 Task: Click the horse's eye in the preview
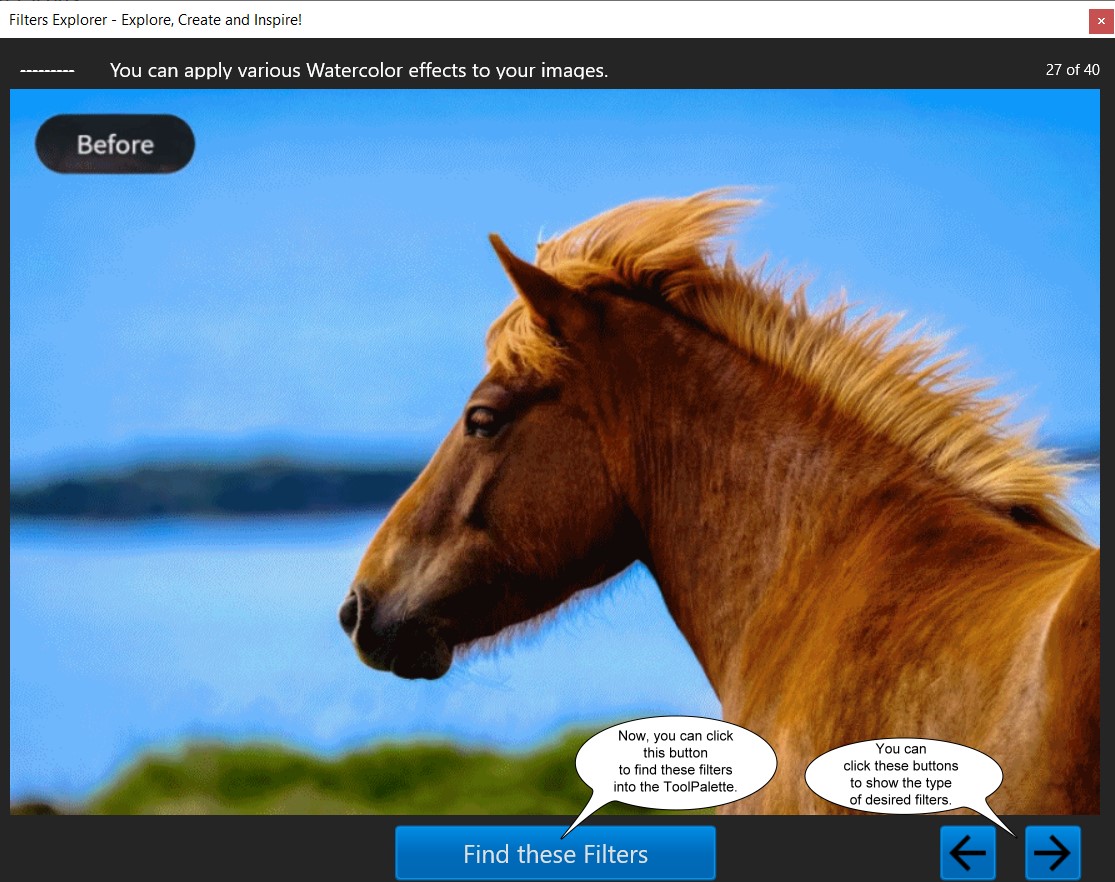pos(483,419)
